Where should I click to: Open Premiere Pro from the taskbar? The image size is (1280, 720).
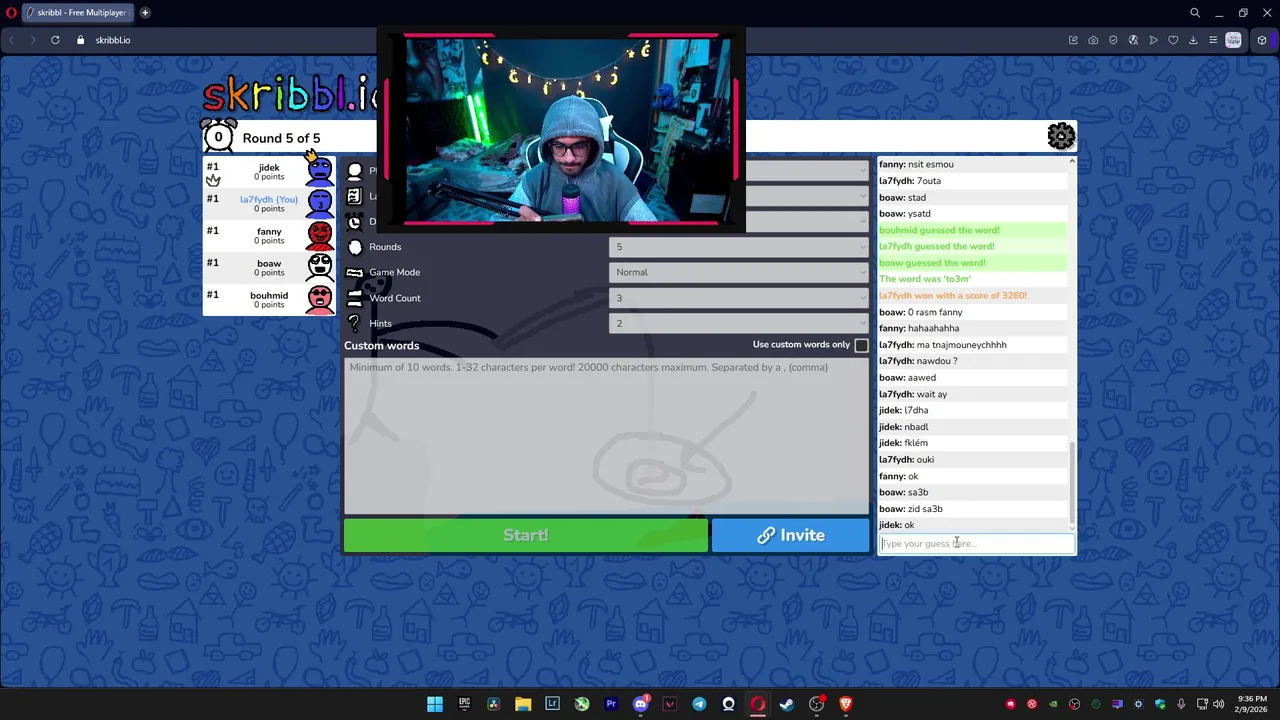click(611, 704)
